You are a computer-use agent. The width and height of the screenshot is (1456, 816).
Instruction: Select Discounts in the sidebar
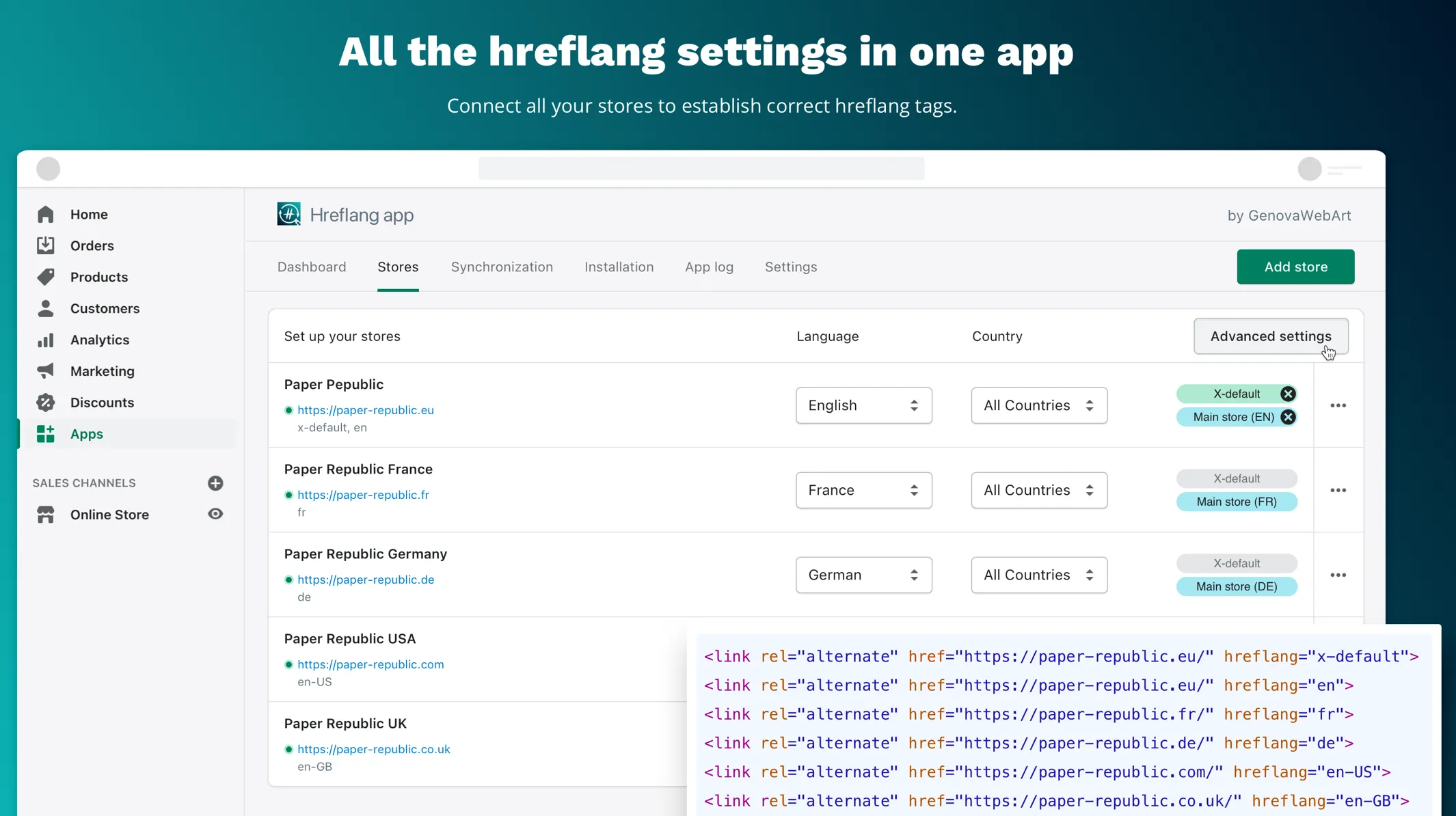pos(102,403)
